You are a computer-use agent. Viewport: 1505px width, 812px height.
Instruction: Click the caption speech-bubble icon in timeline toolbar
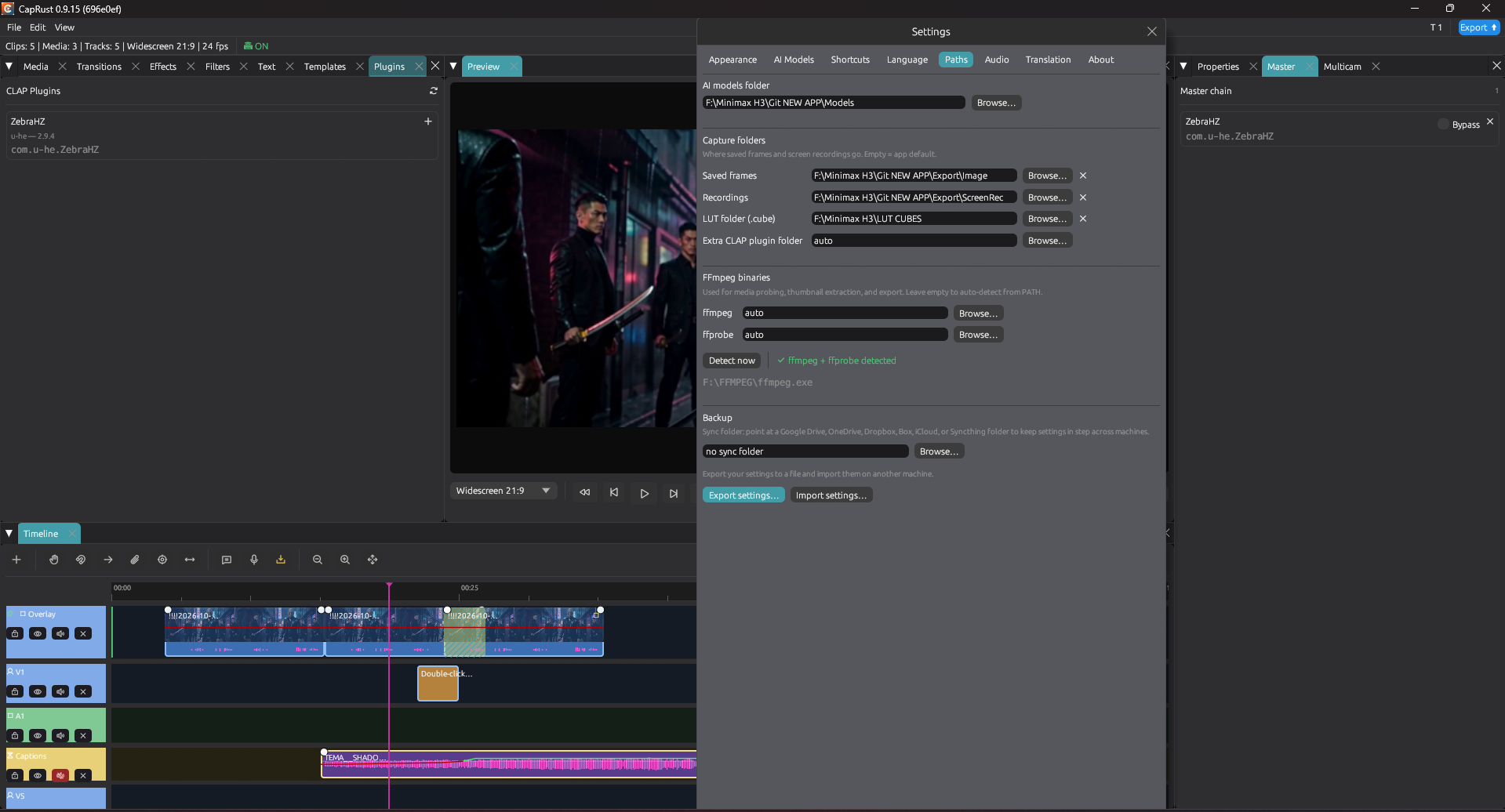pos(227,560)
